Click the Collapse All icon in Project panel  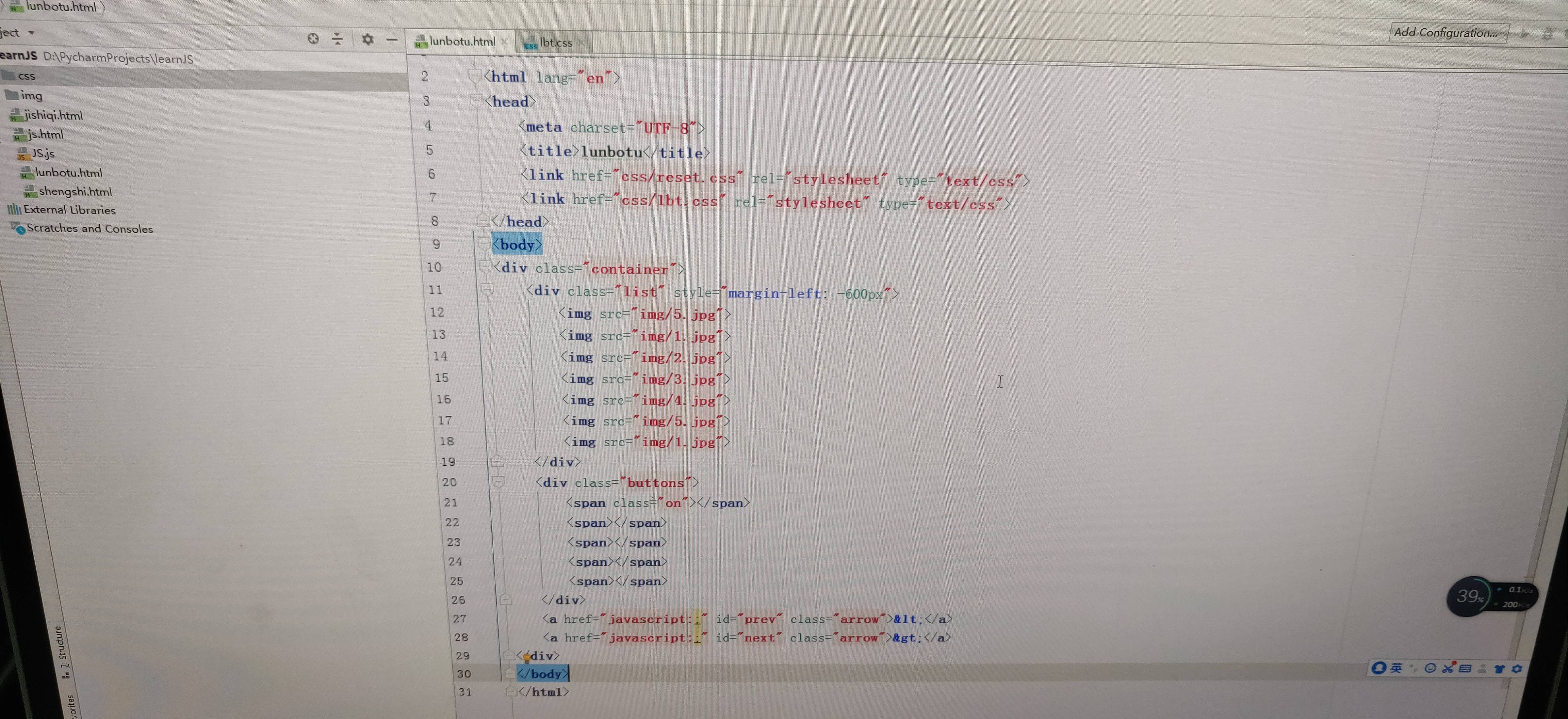point(337,39)
